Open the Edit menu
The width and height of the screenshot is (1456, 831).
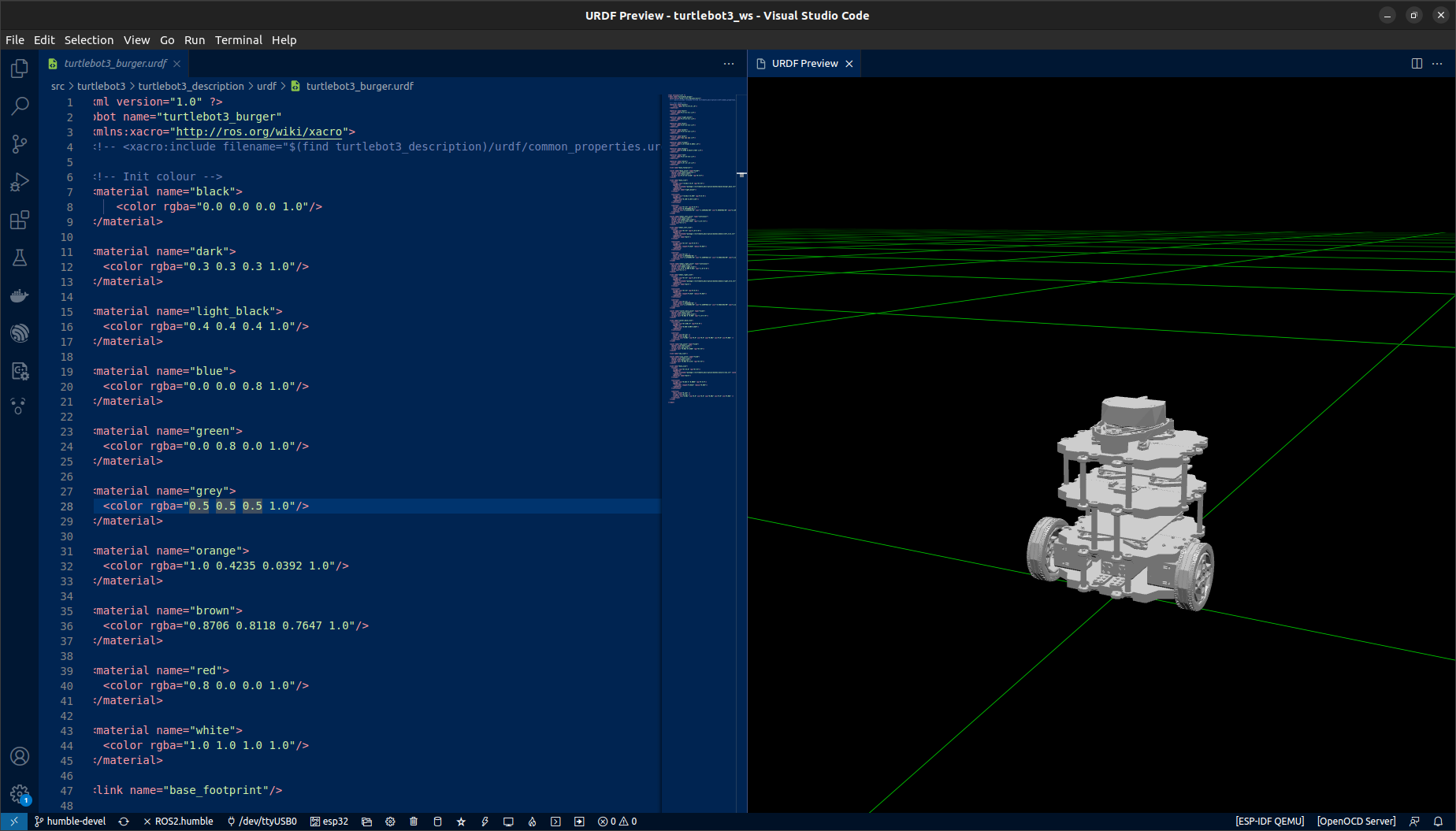tap(44, 40)
